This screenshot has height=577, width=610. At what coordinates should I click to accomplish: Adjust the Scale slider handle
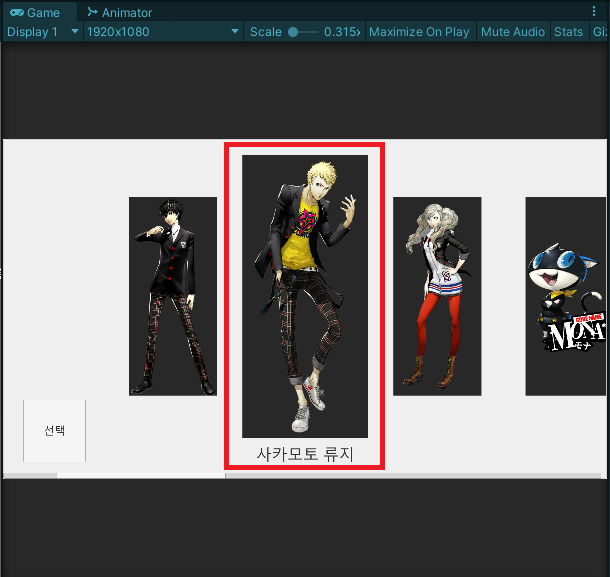tap(293, 32)
